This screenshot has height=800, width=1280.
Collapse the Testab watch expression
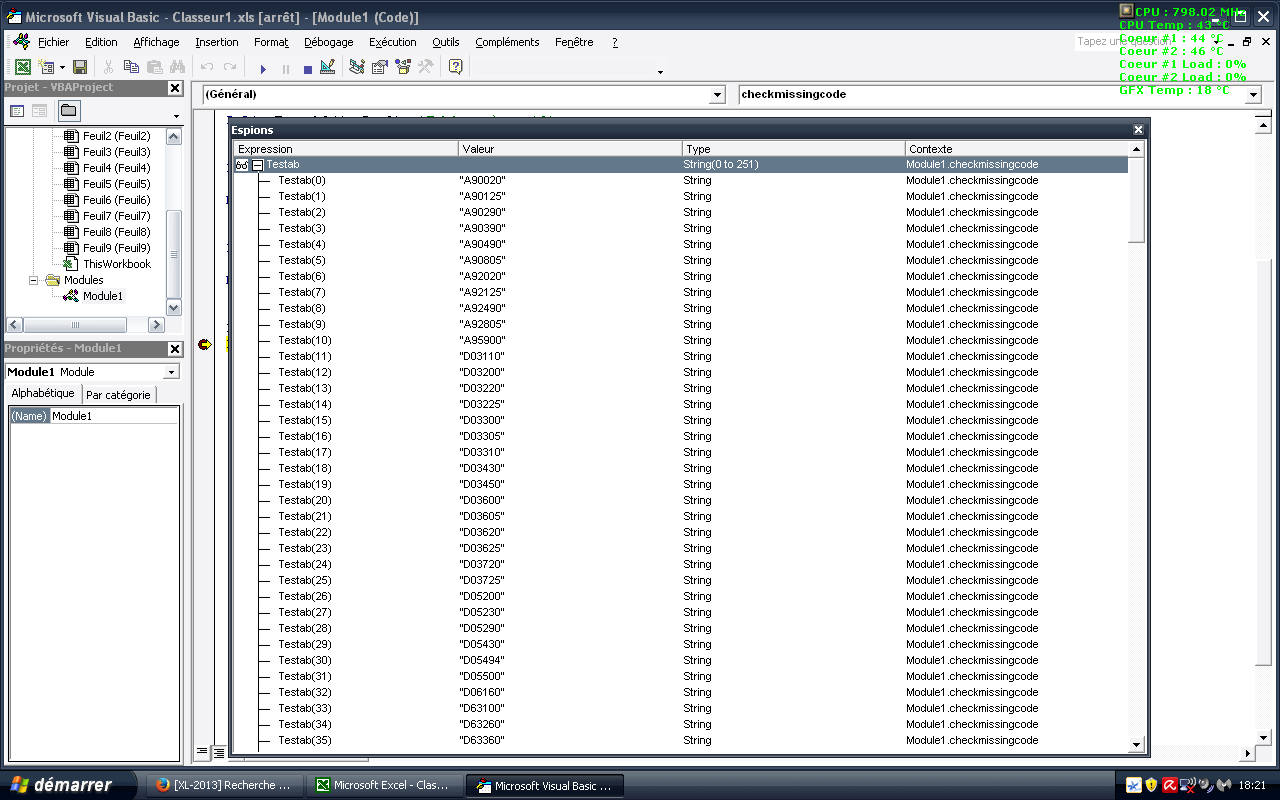coord(257,165)
